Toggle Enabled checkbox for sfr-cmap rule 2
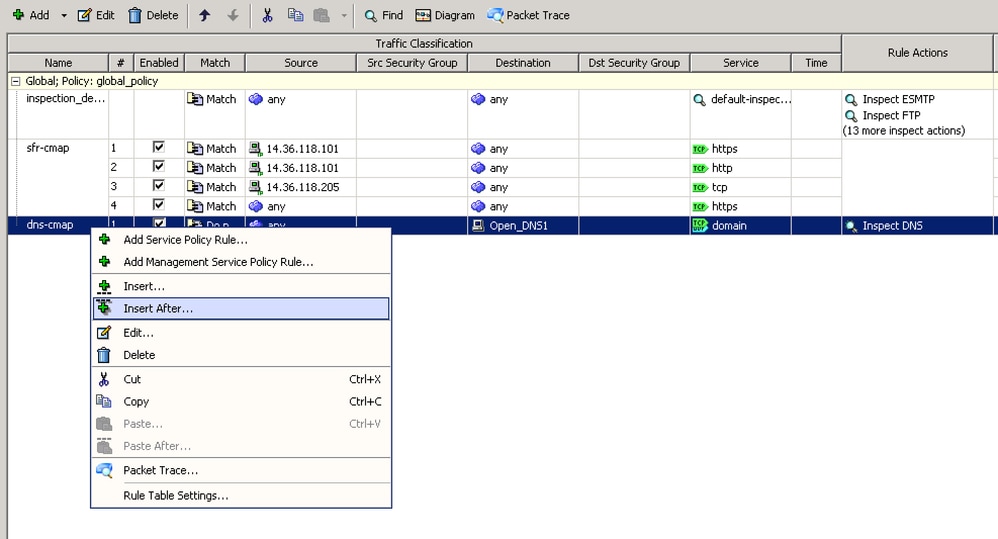This screenshot has width=998, height=539. click(x=158, y=167)
